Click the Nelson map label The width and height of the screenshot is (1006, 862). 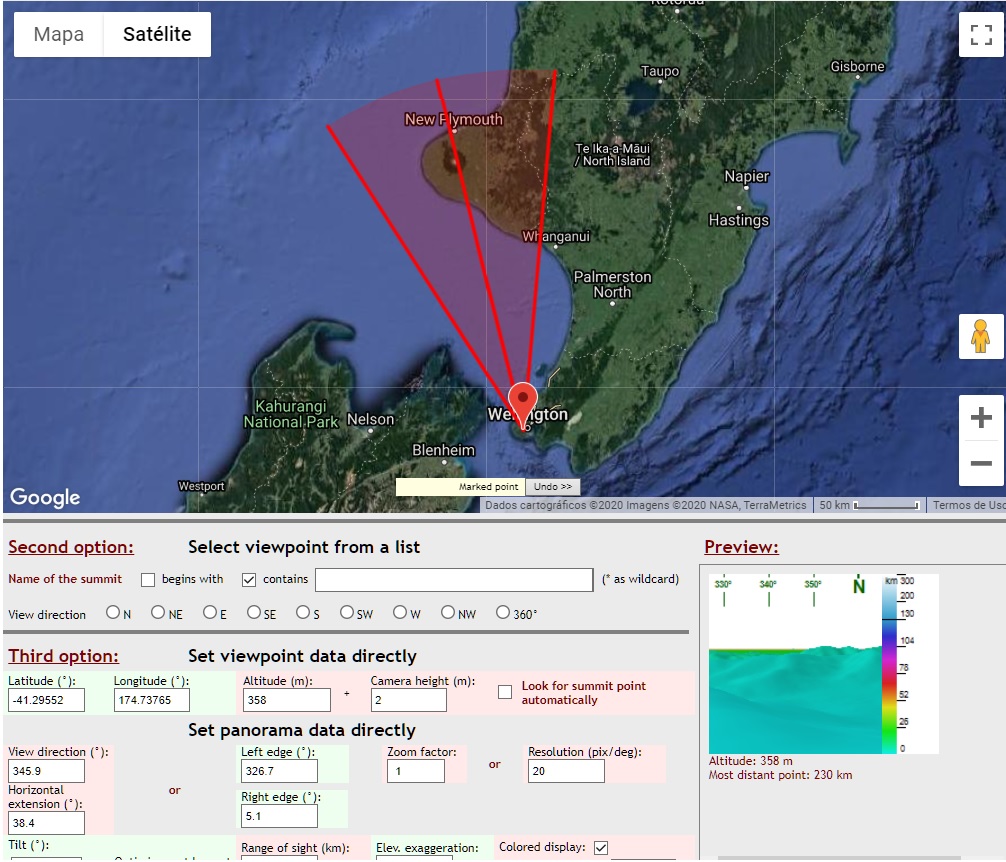tap(370, 419)
